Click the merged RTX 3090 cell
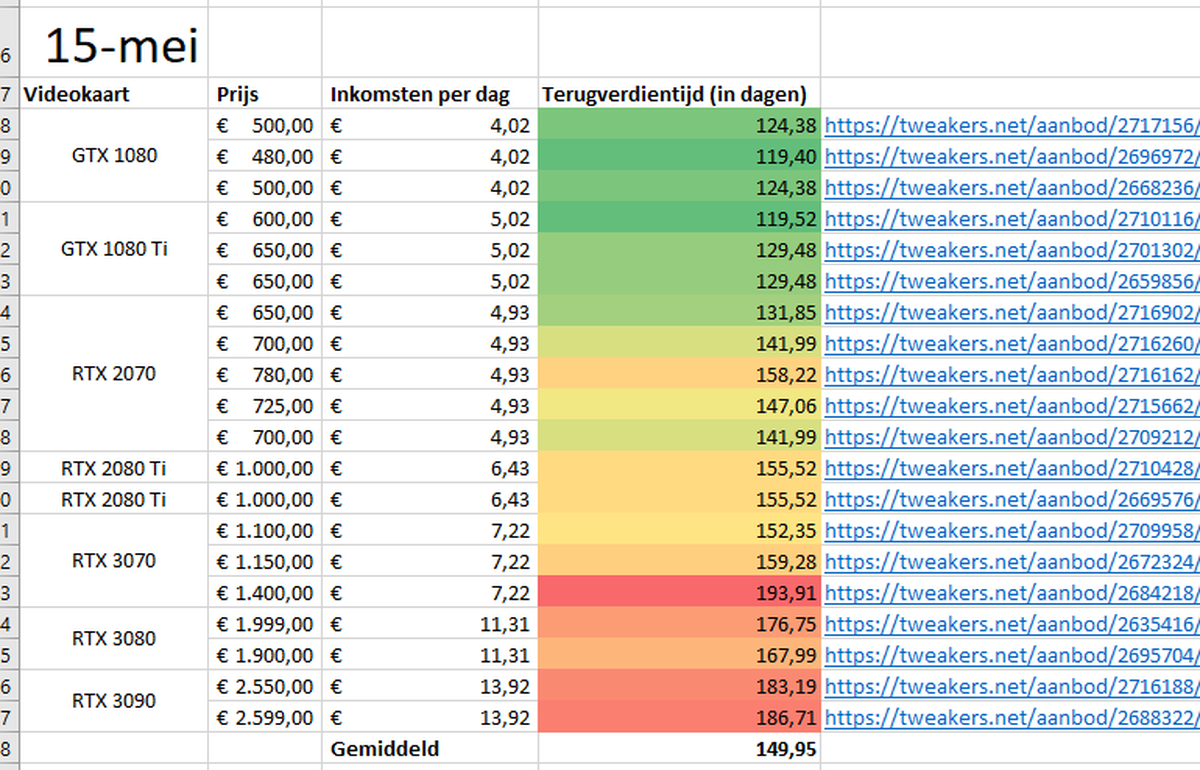The image size is (1200, 770). (114, 701)
